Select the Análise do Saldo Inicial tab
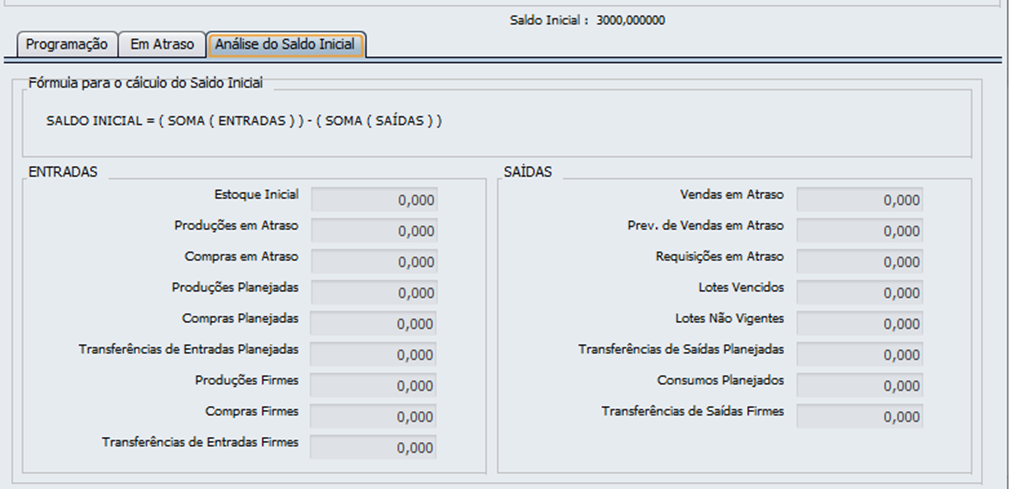 [x=286, y=45]
